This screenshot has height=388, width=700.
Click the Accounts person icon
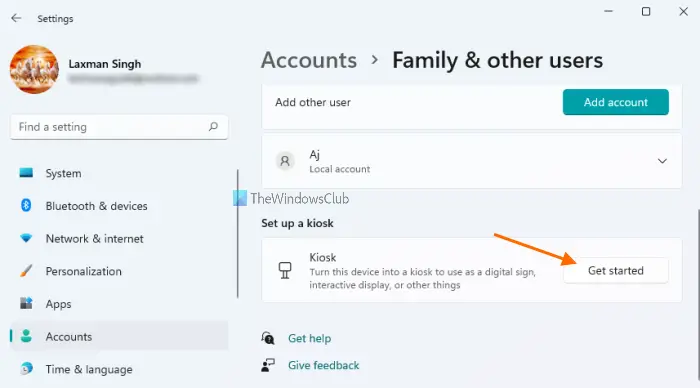pos(26,336)
